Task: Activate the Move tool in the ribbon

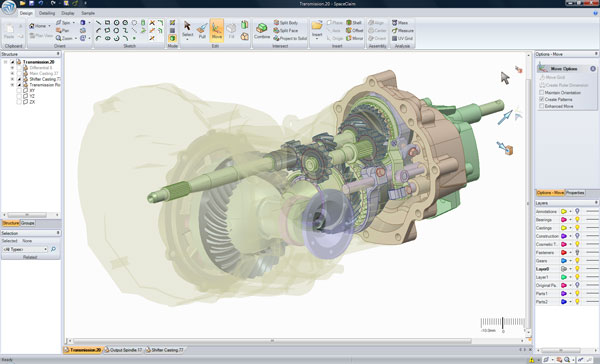Action: 217,30
